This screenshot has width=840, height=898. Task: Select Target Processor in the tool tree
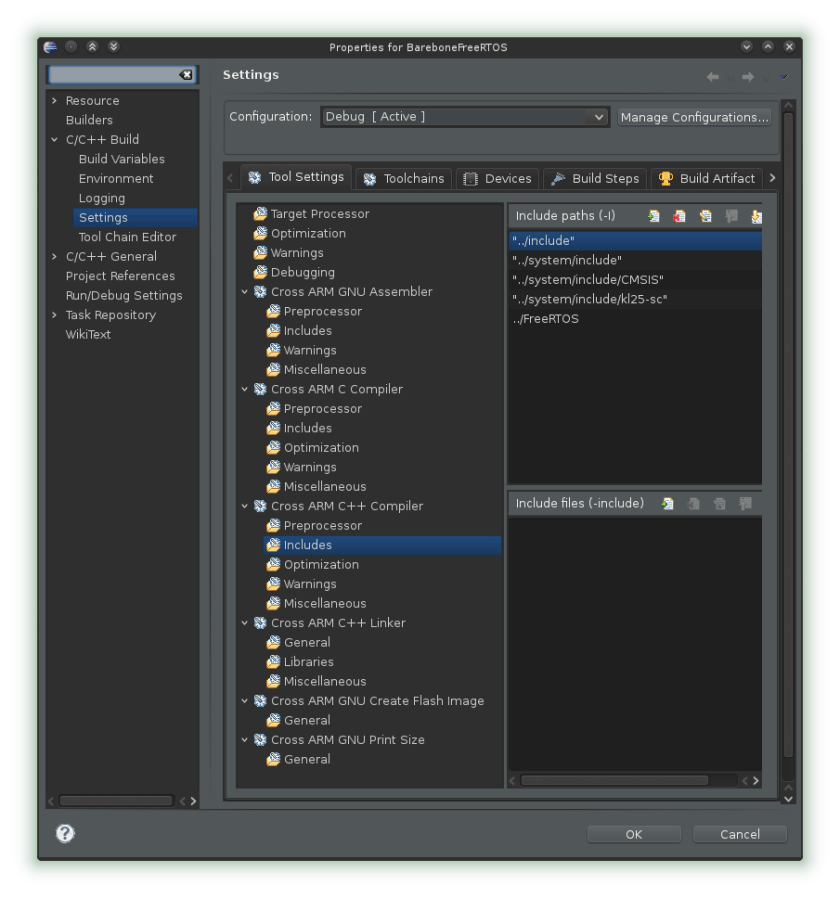(x=319, y=214)
